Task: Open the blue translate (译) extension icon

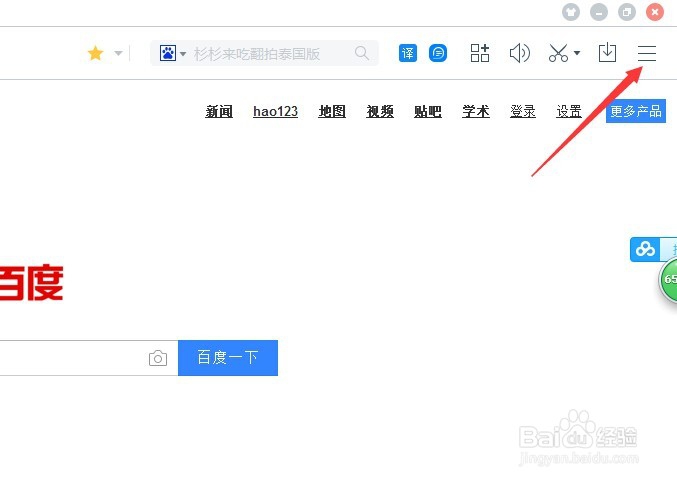Action: [x=408, y=53]
